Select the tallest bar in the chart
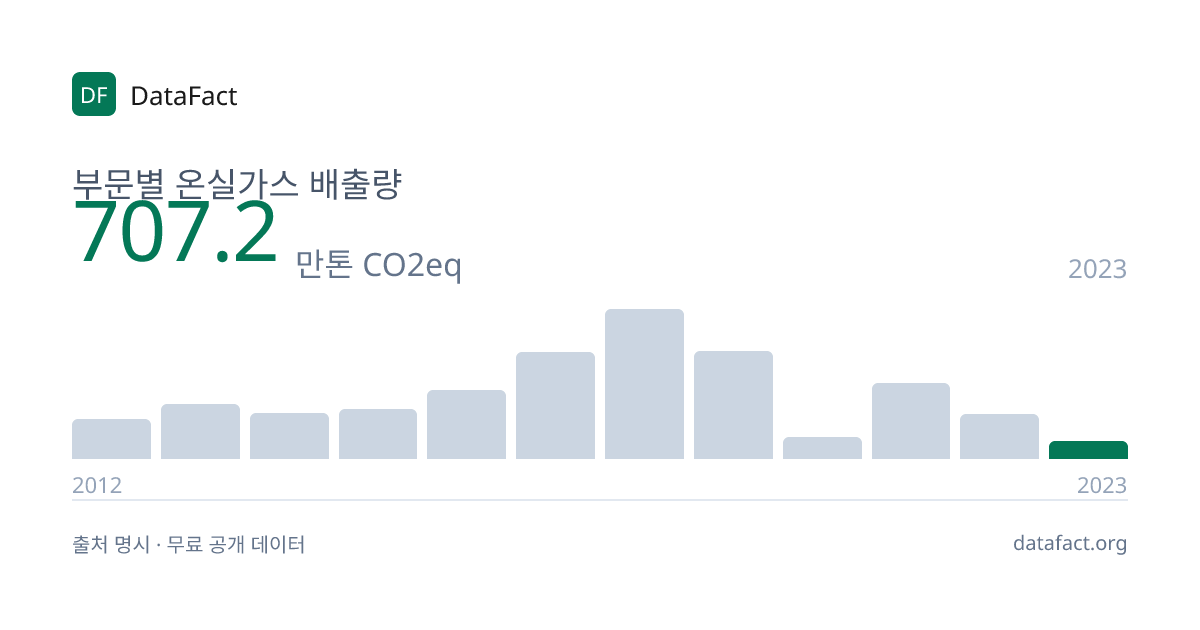Viewport: 1200px width, 630px height. click(644, 384)
